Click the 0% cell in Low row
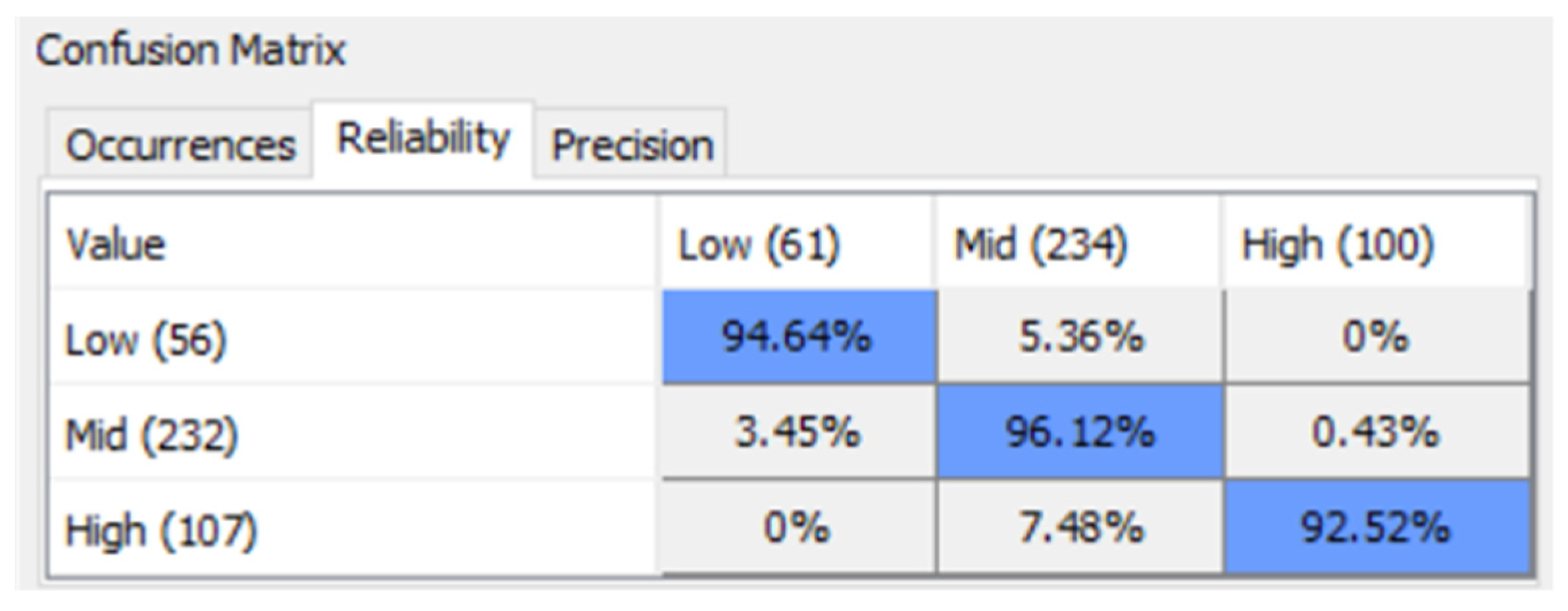The image size is (1568, 611). [x=1375, y=337]
